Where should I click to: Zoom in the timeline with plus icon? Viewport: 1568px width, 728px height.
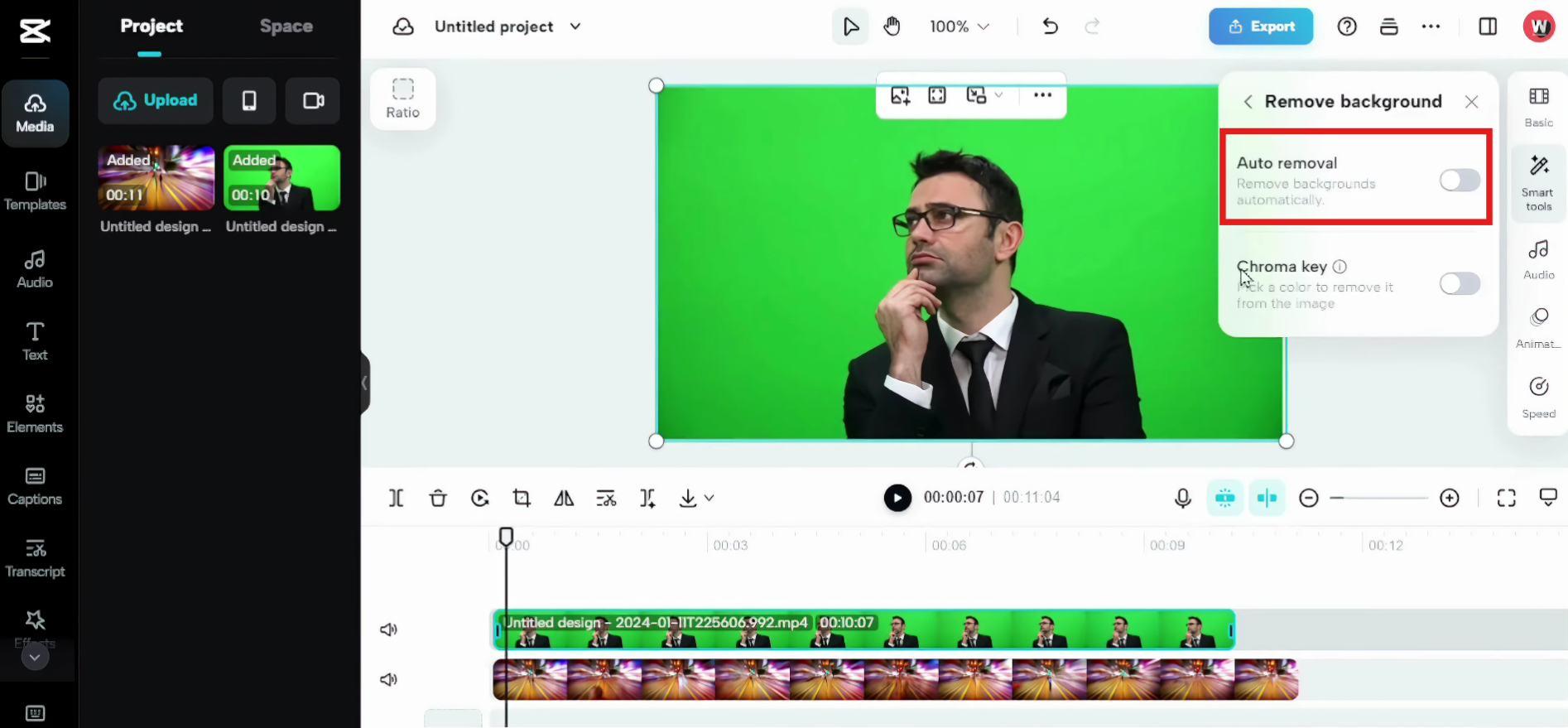(1450, 498)
